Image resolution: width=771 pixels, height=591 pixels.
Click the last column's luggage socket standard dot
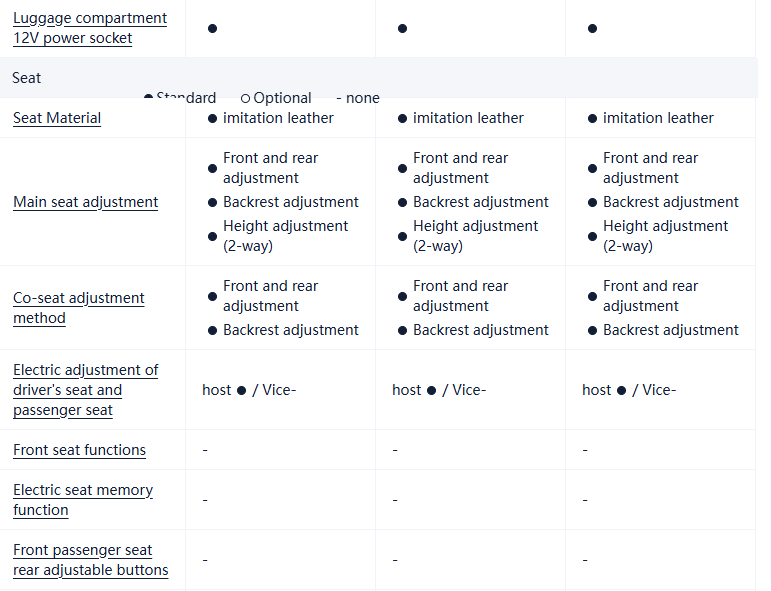click(592, 28)
